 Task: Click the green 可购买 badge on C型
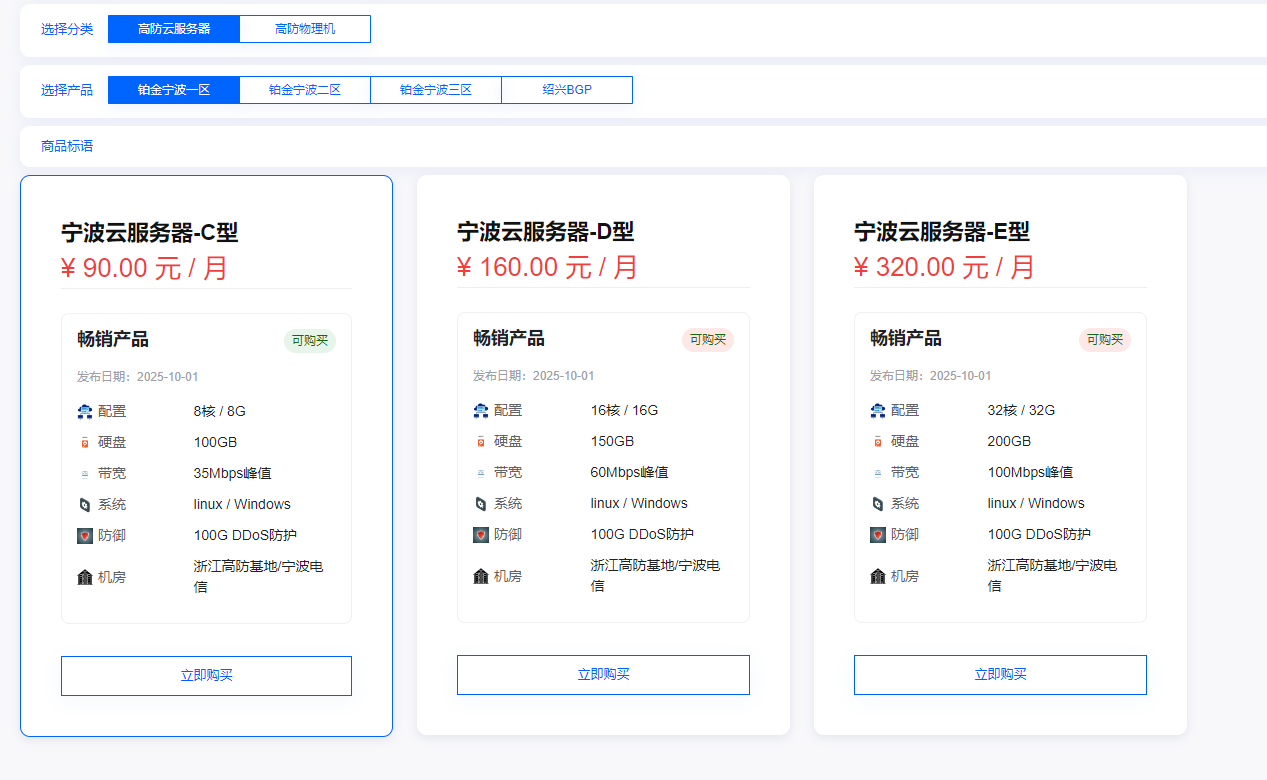click(x=310, y=340)
